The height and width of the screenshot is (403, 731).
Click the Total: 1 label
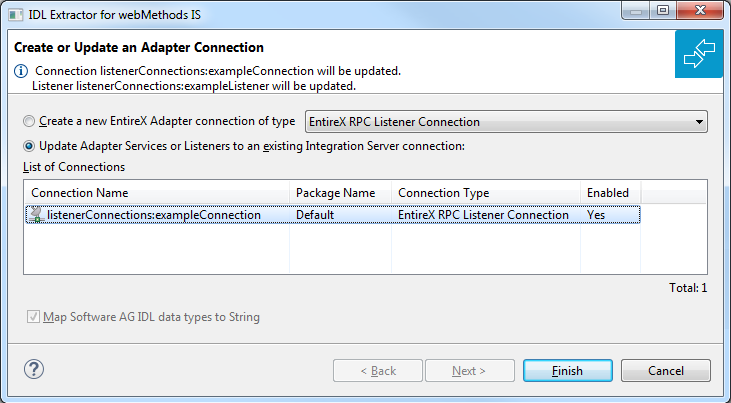(688, 288)
